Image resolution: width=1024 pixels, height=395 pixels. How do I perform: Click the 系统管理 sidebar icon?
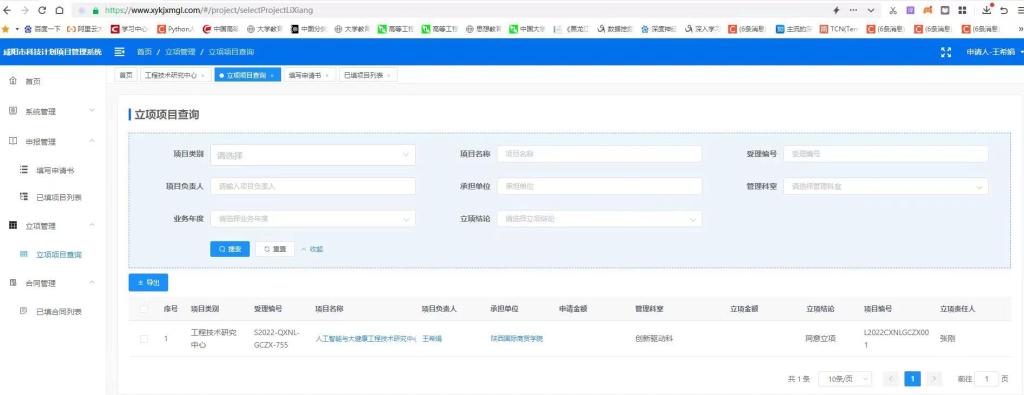(13, 111)
